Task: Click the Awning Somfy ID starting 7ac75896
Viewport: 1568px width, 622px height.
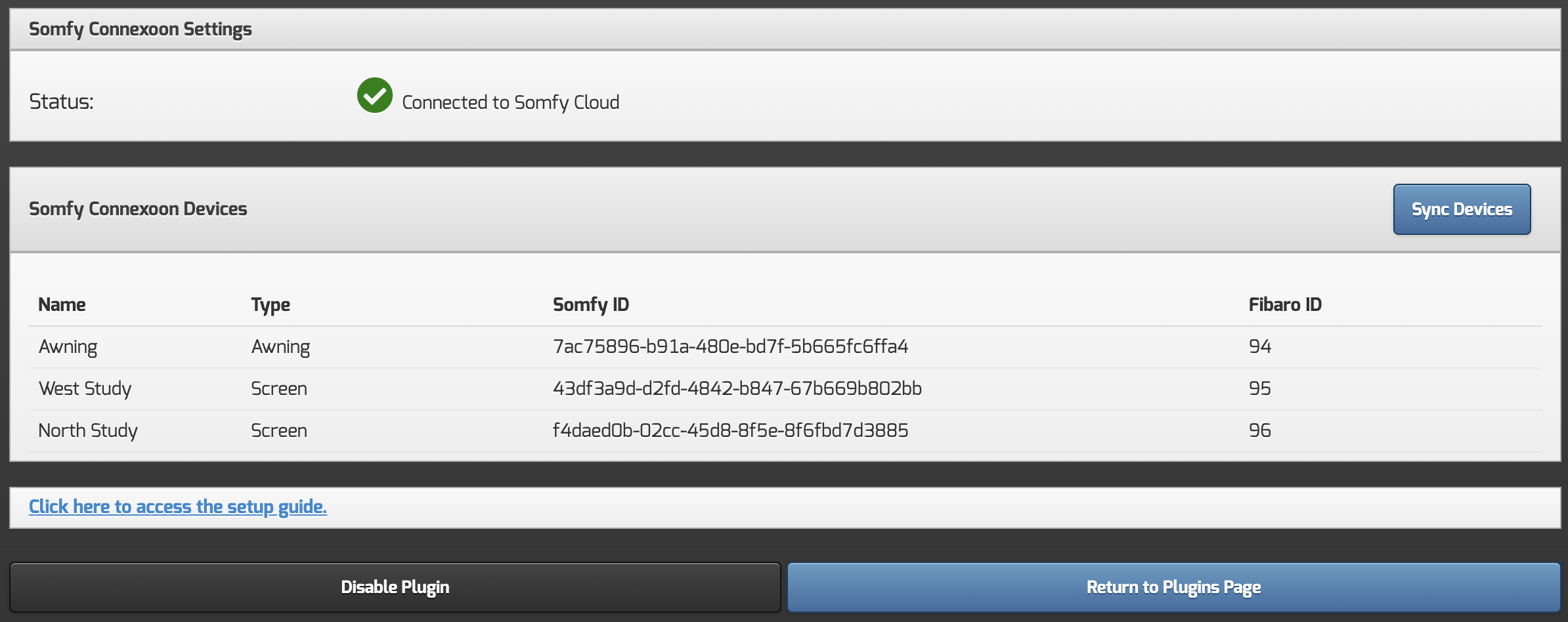Action: coord(730,346)
